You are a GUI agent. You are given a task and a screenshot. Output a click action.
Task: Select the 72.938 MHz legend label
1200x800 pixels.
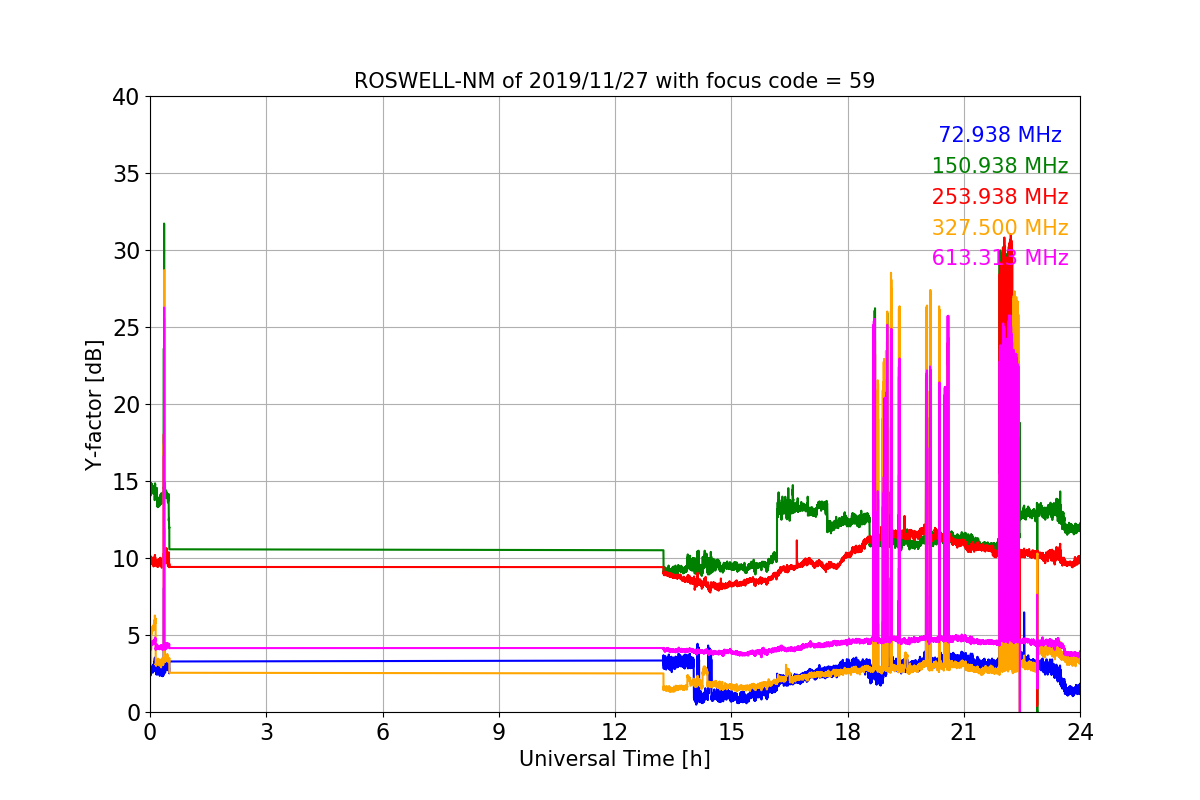pyautogui.click(x=1000, y=135)
